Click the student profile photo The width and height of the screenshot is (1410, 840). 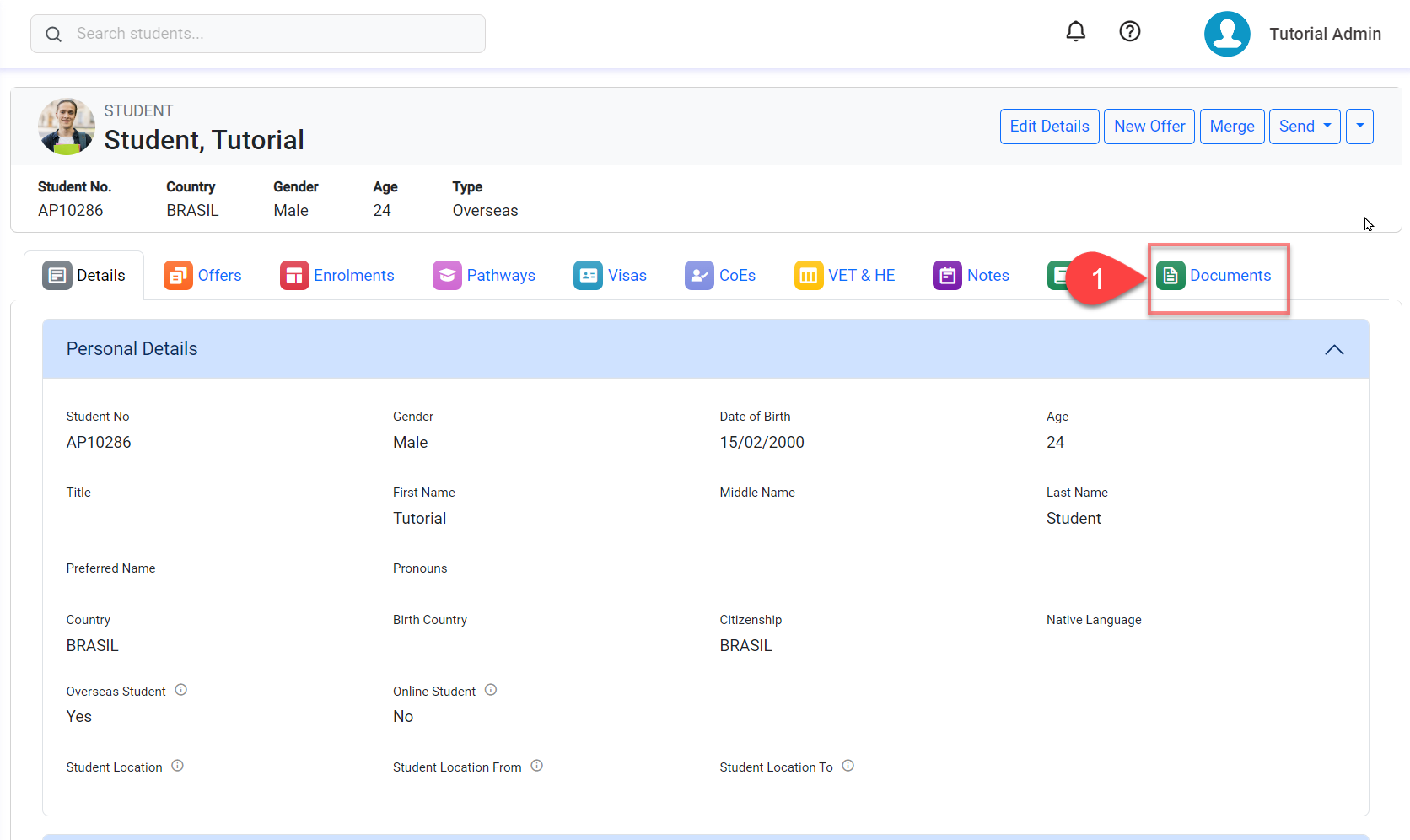click(x=66, y=127)
